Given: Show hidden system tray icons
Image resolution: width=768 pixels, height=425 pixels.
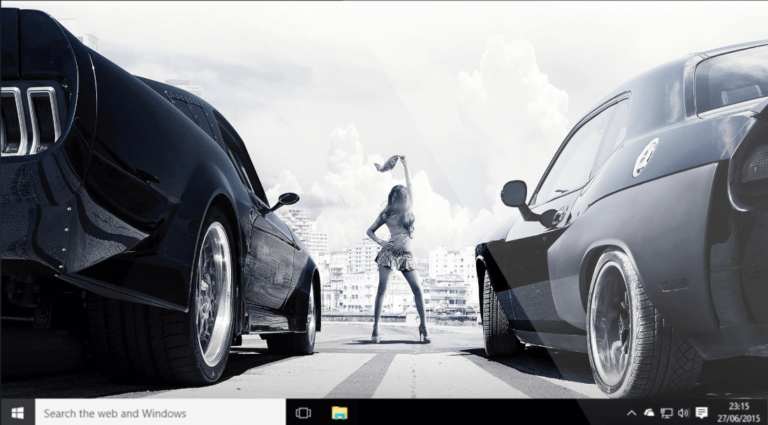Looking at the screenshot, I should [631, 413].
